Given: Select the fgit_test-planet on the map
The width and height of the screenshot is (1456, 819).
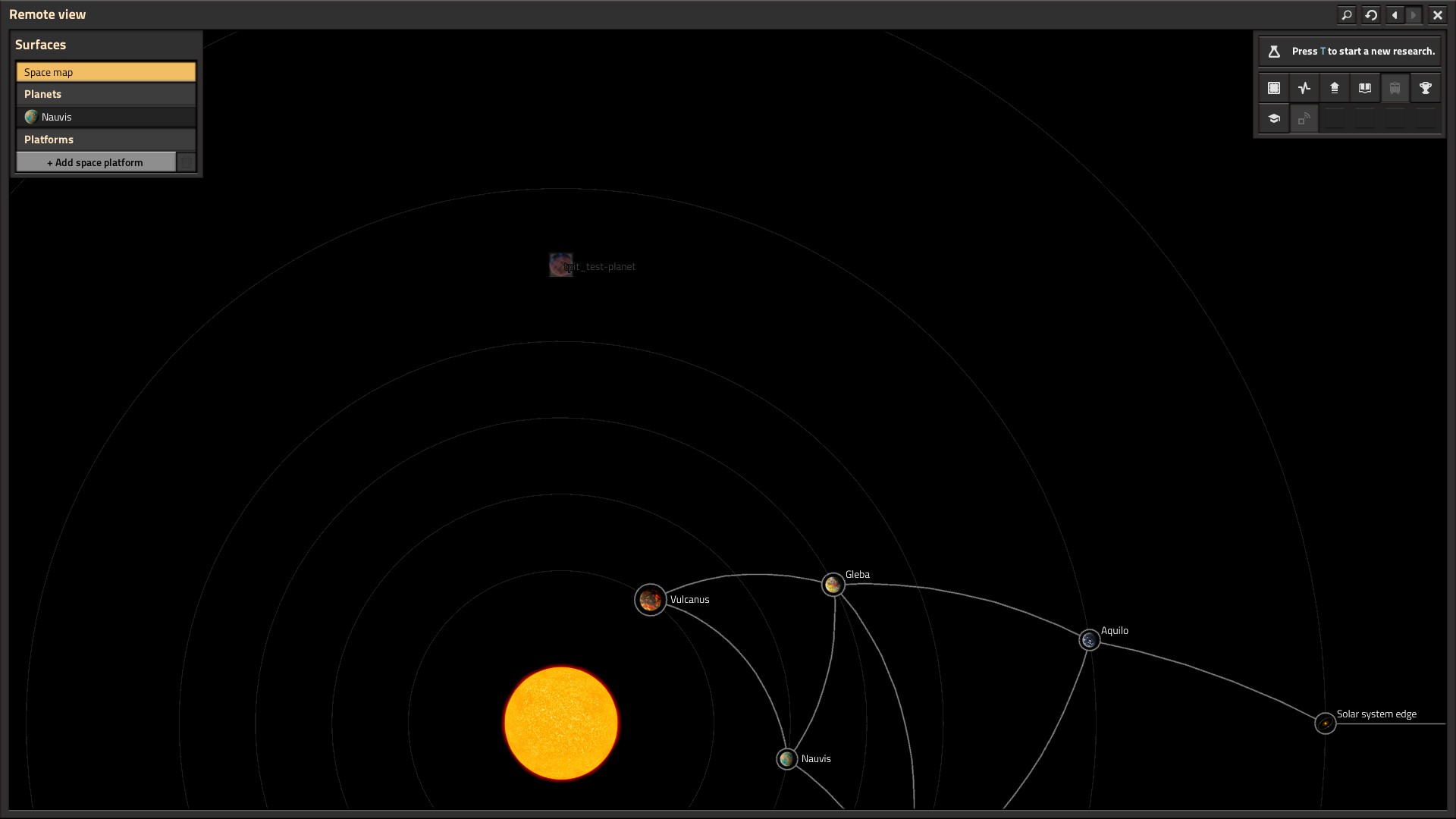Looking at the screenshot, I should coord(560,265).
